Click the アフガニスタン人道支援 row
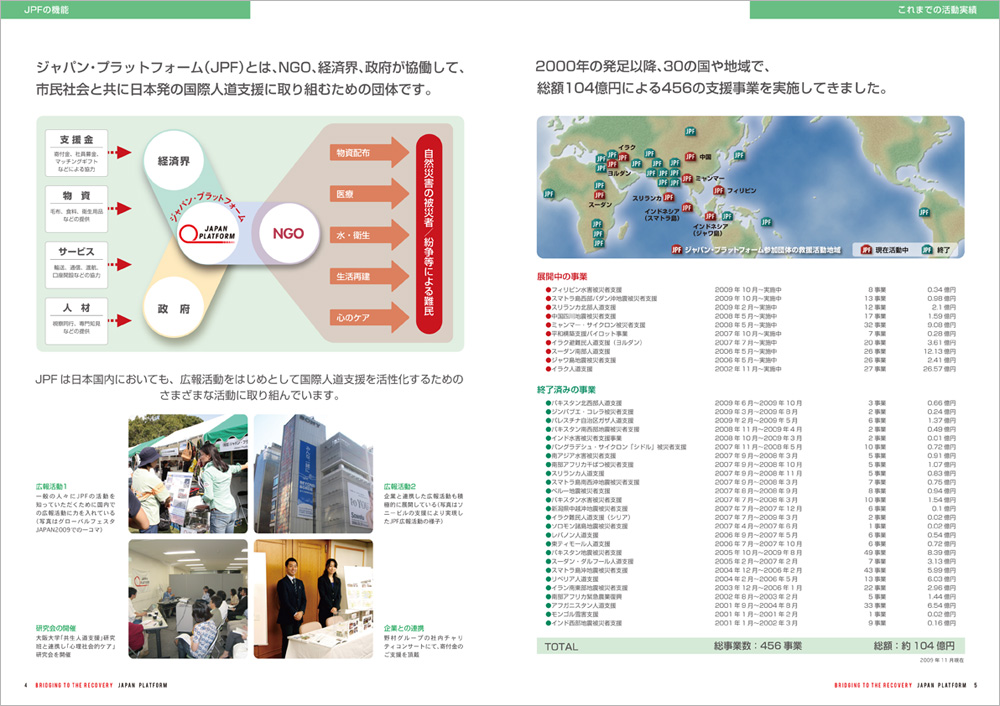1000x706 pixels. tap(751, 605)
